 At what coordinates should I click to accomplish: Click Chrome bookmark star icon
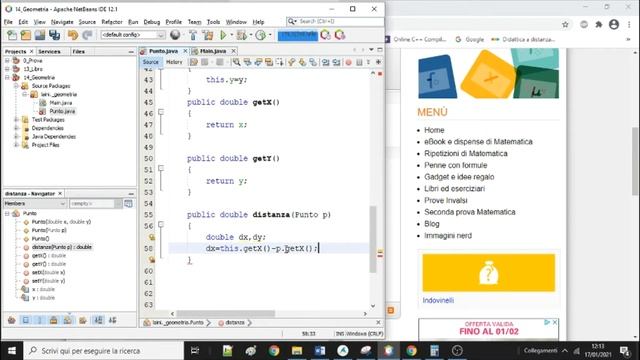point(565,24)
